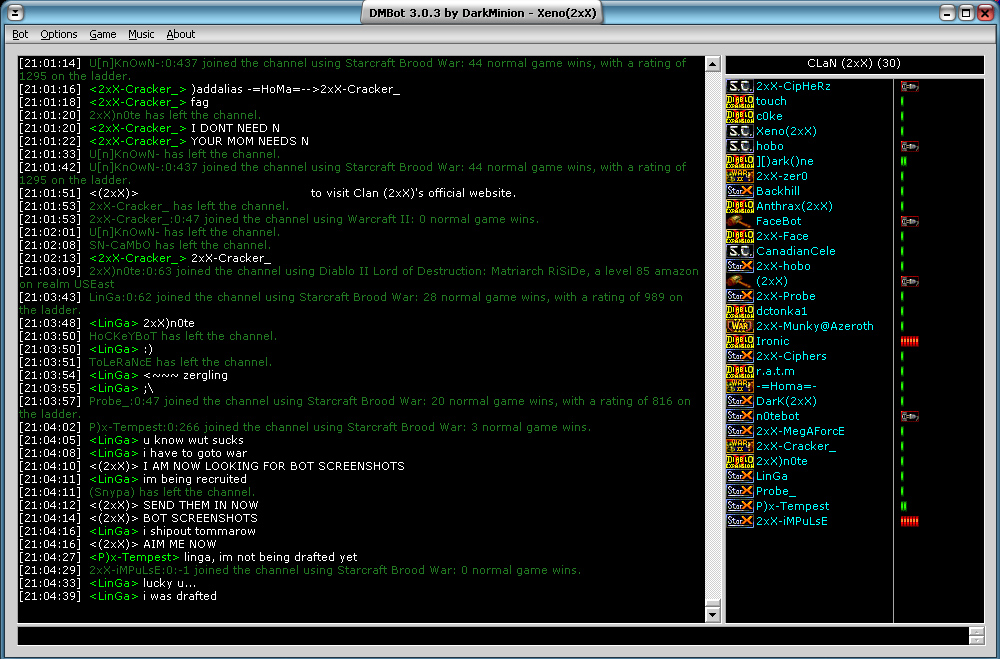
Task: Click the Diablo icon next to c0ke
Action: coord(740,116)
